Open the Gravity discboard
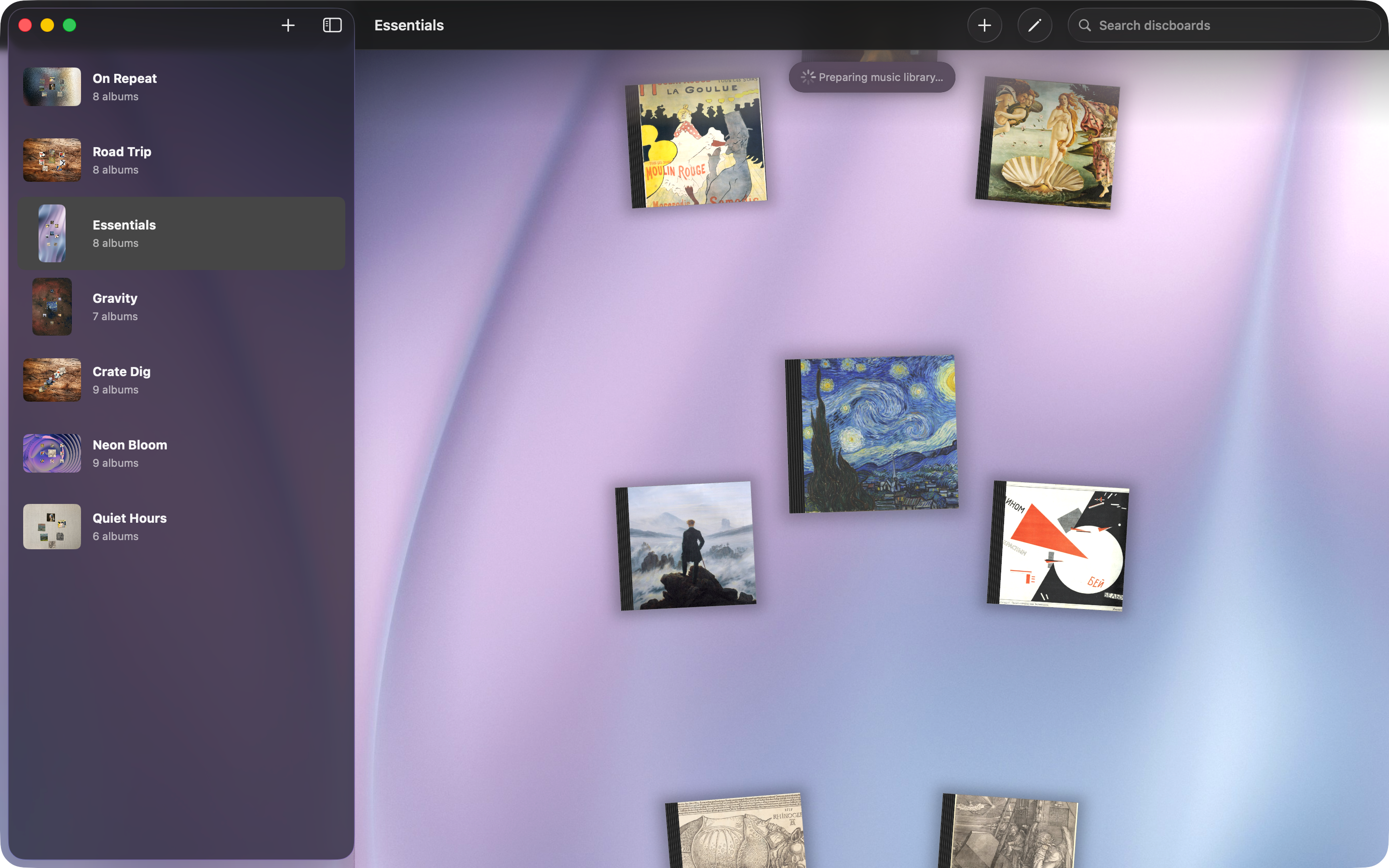 pos(181,307)
